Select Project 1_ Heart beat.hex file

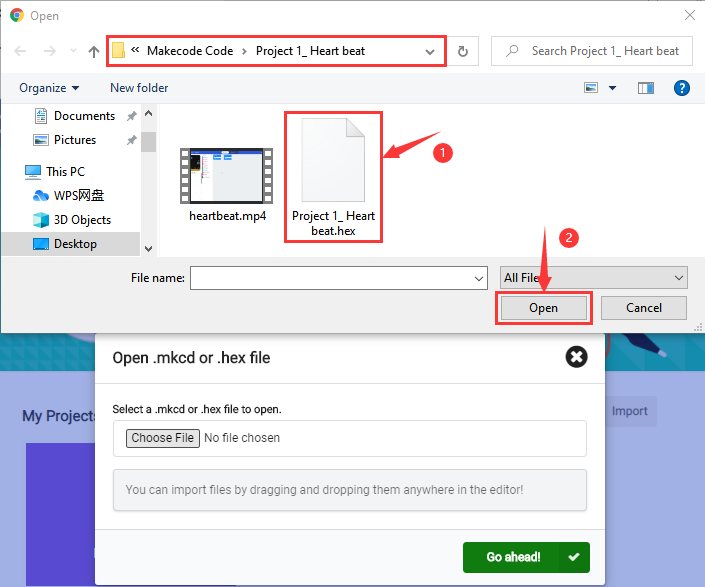pos(333,177)
